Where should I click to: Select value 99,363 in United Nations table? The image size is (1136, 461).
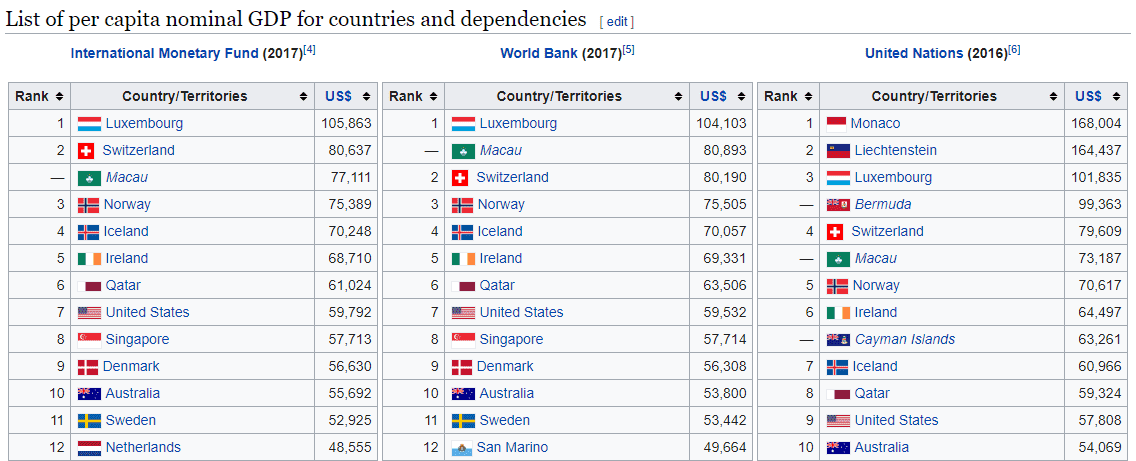(x=1100, y=205)
